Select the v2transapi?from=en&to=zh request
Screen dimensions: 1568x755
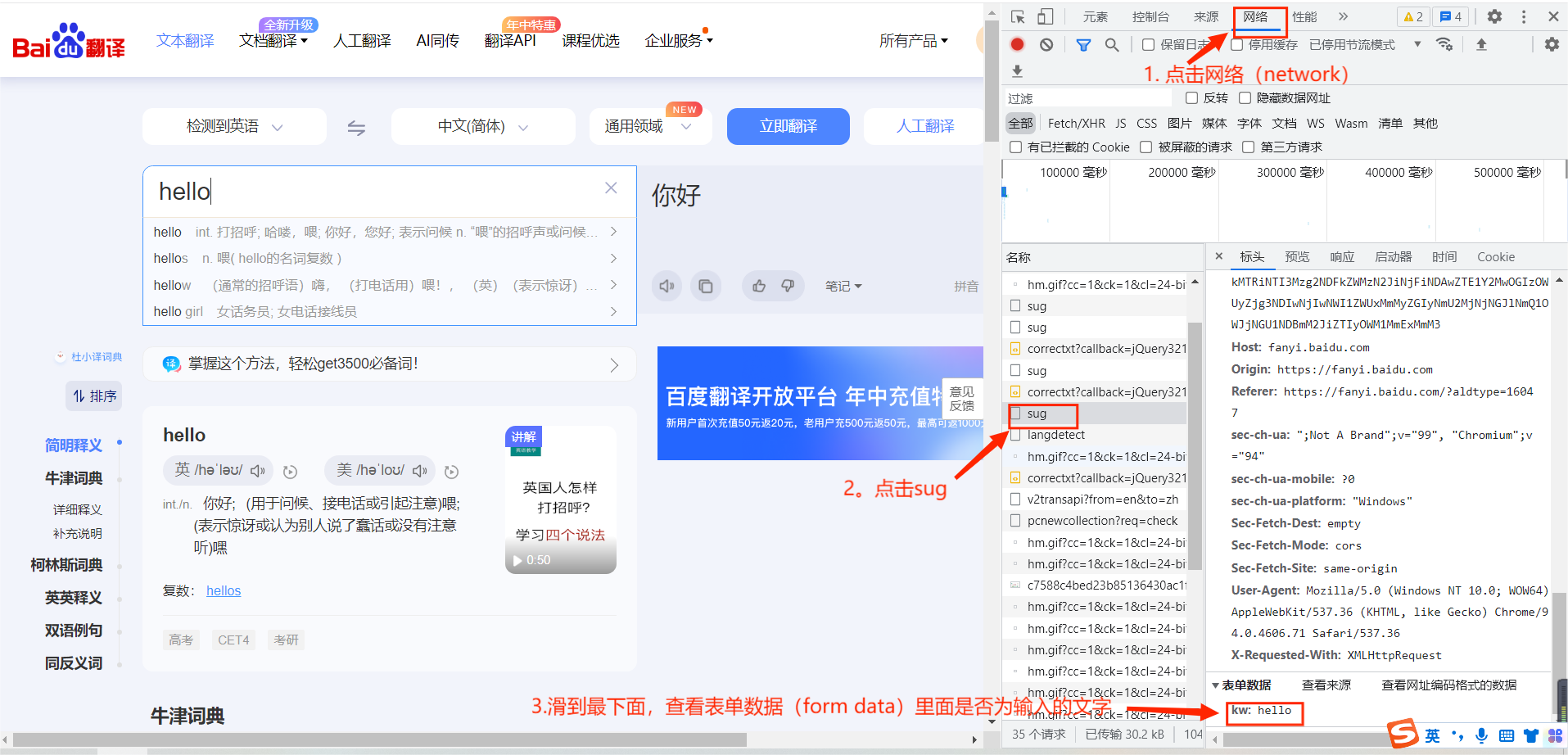pyautogui.click(x=1095, y=500)
